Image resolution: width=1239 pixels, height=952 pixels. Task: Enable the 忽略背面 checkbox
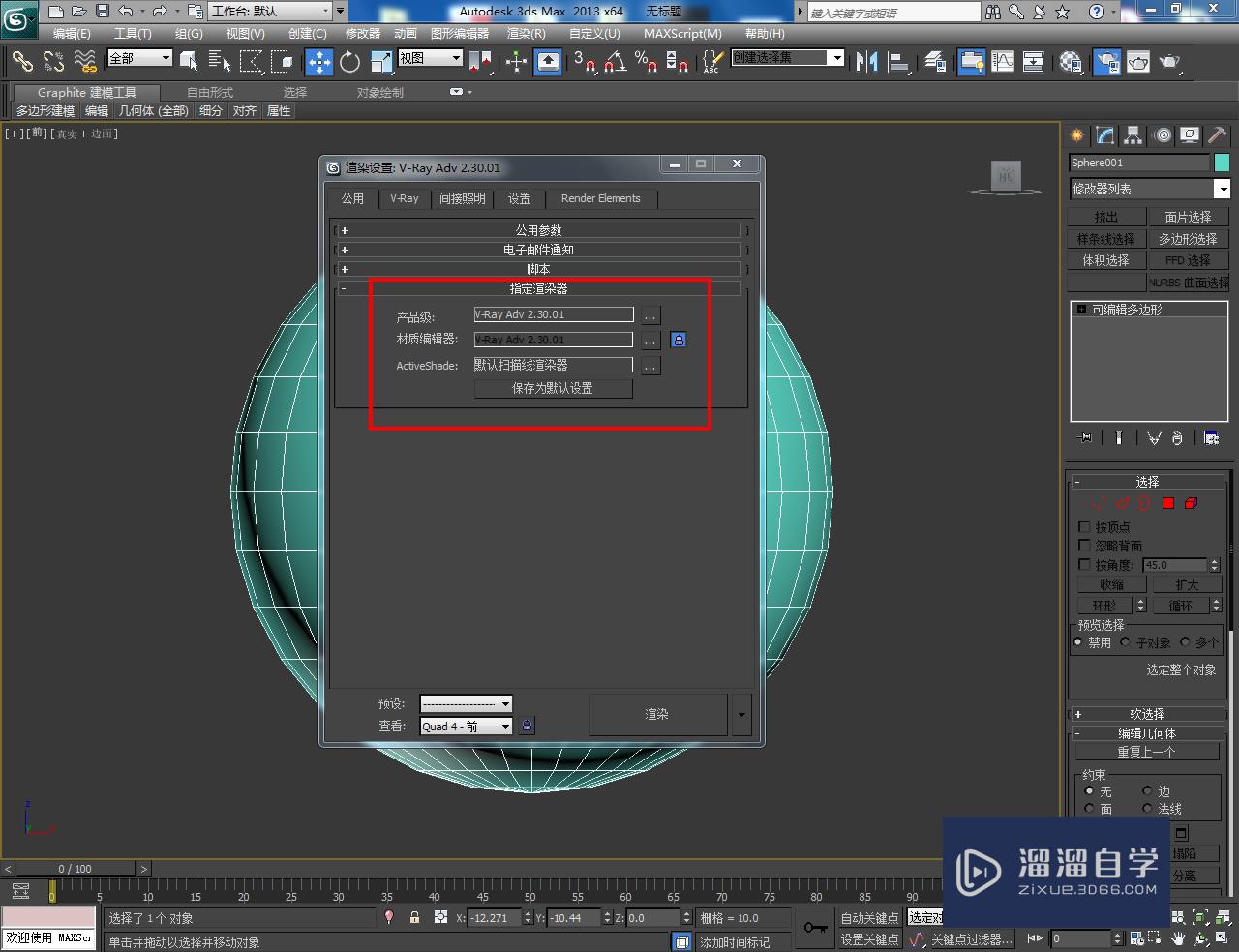(x=1084, y=545)
